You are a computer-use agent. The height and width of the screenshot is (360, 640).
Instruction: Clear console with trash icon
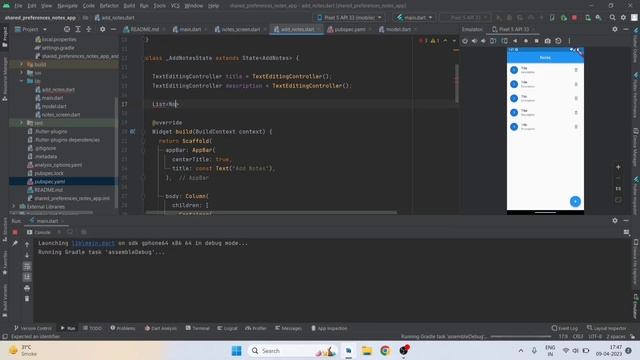[x=27, y=299]
